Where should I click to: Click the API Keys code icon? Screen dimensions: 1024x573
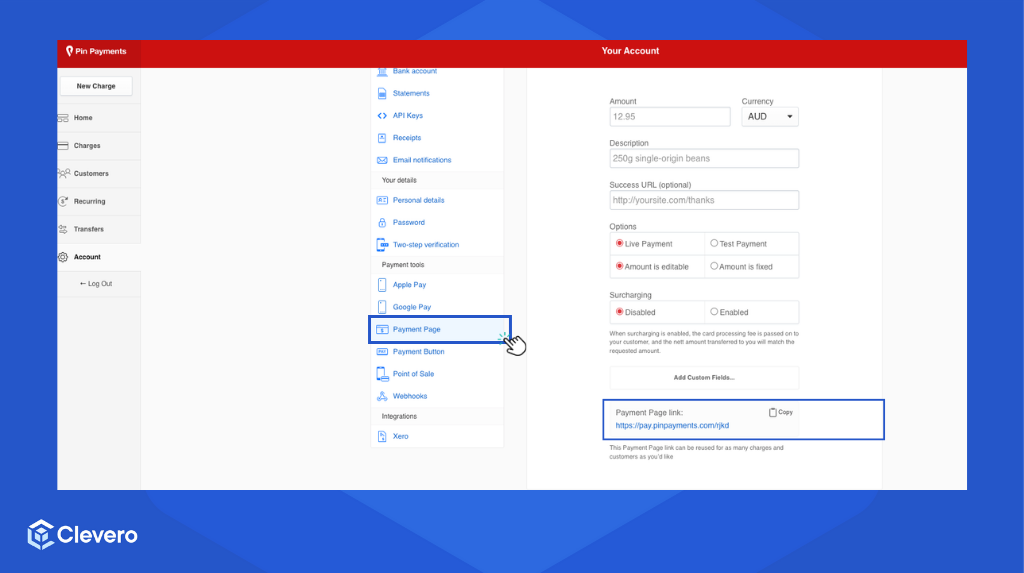[x=382, y=116]
